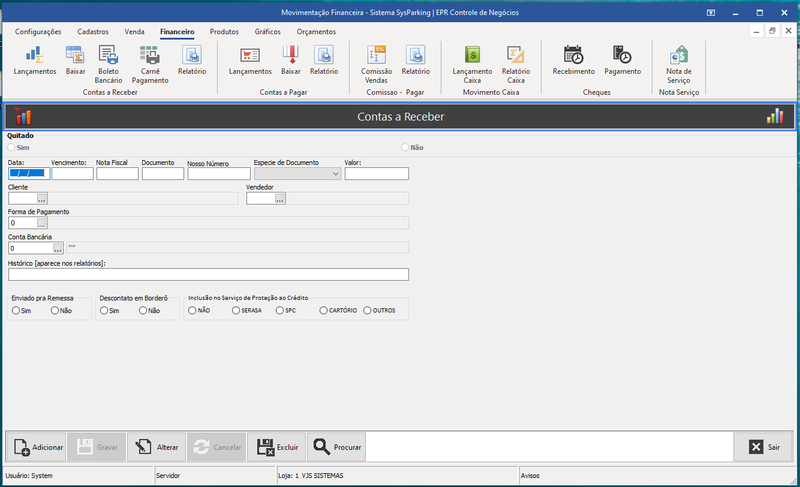Select the Financeiro tab
The image size is (800, 487).
click(177, 32)
